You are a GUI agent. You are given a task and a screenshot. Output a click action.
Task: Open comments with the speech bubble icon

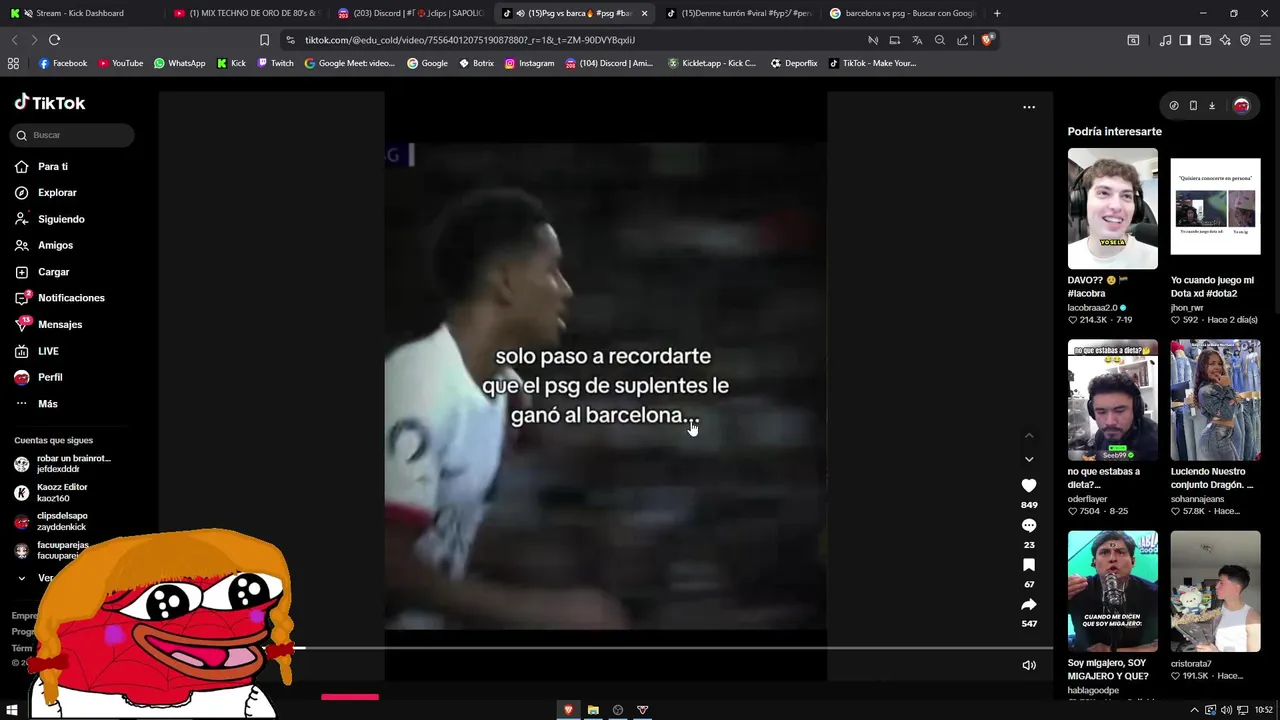1029,525
